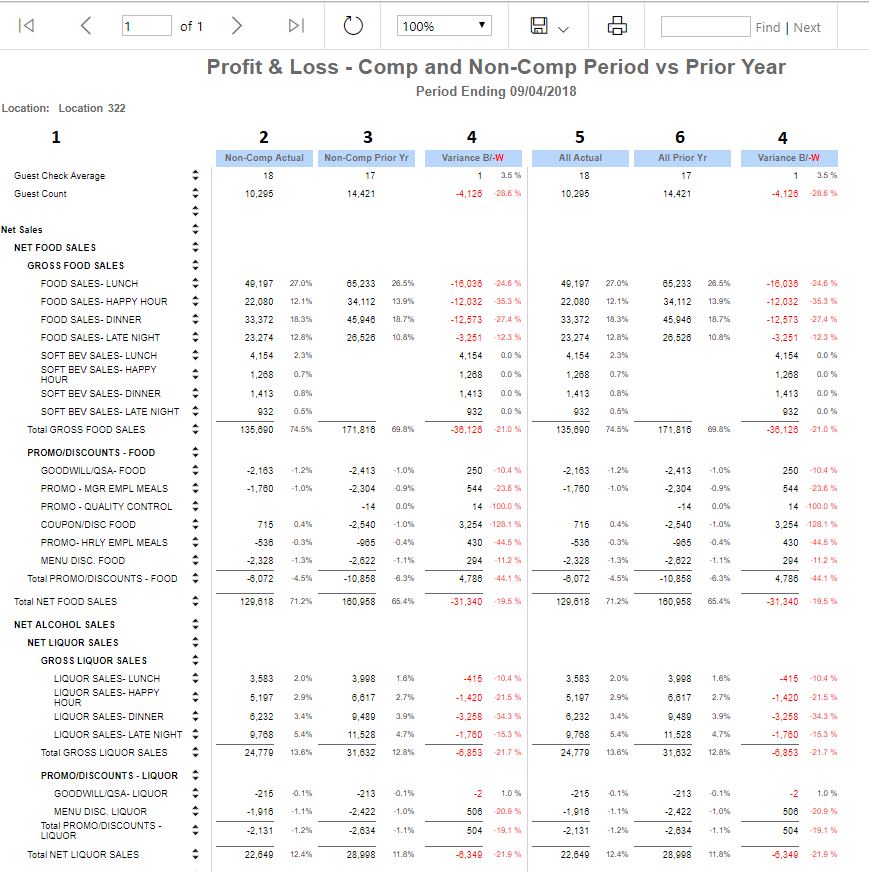
Task: Click sort arrows beside Guest Count
Action: [x=195, y=194]
